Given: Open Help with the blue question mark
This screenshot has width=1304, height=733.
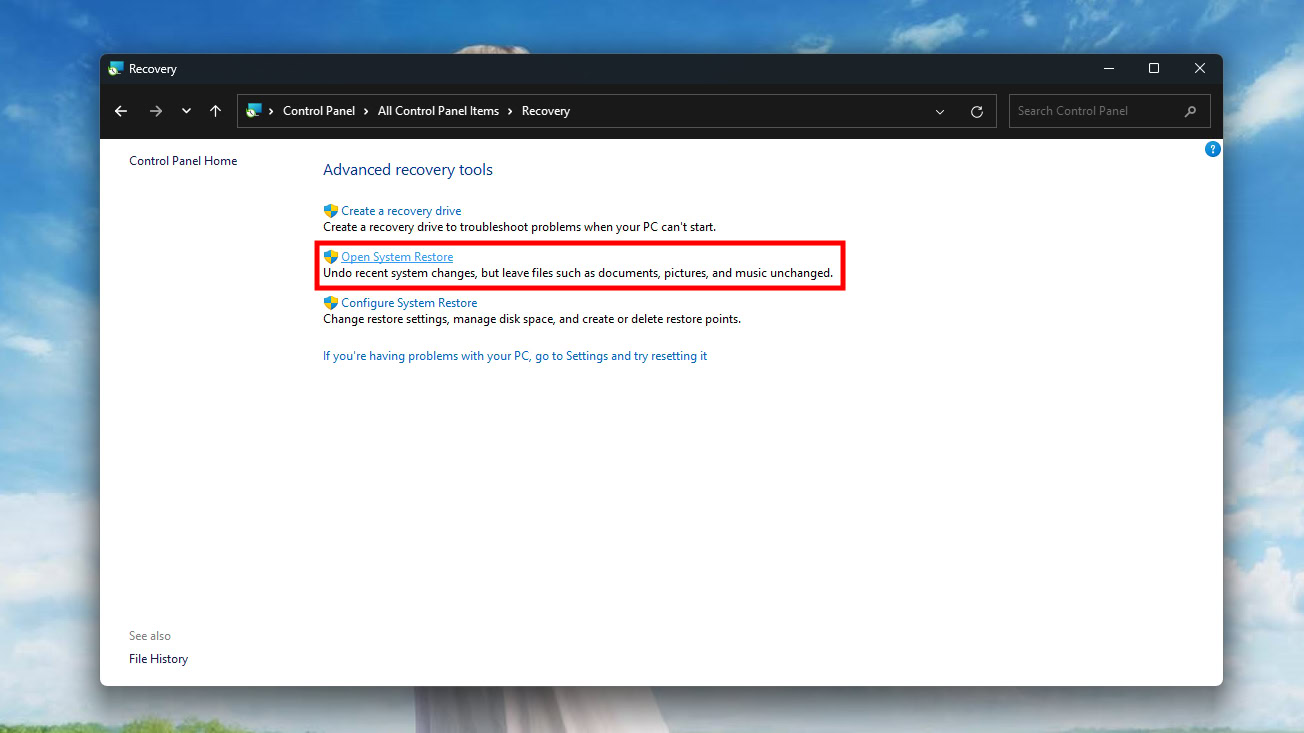Looking at the screenshot, I should point(1213,149).
